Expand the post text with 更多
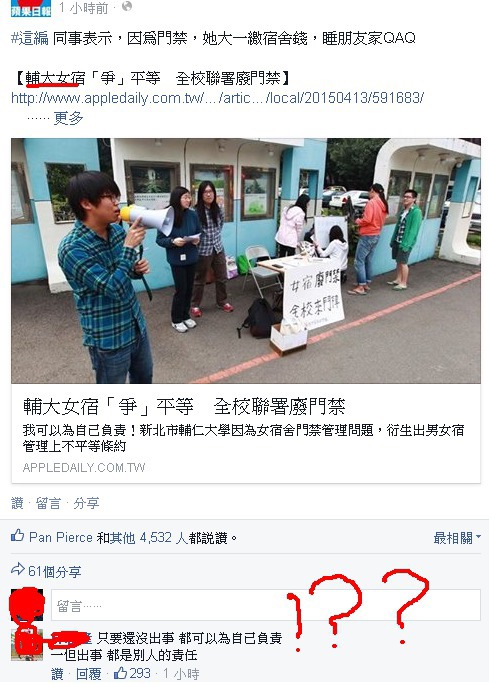The image size is (489, 684). 68,118
